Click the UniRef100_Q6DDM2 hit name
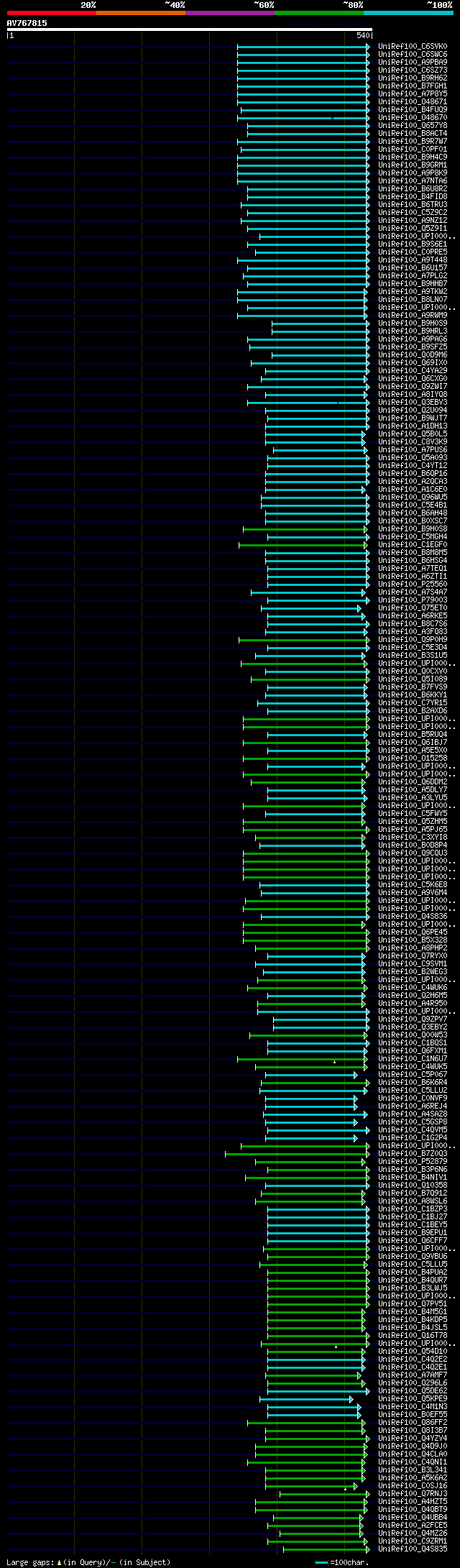 [x=413, y=781]
